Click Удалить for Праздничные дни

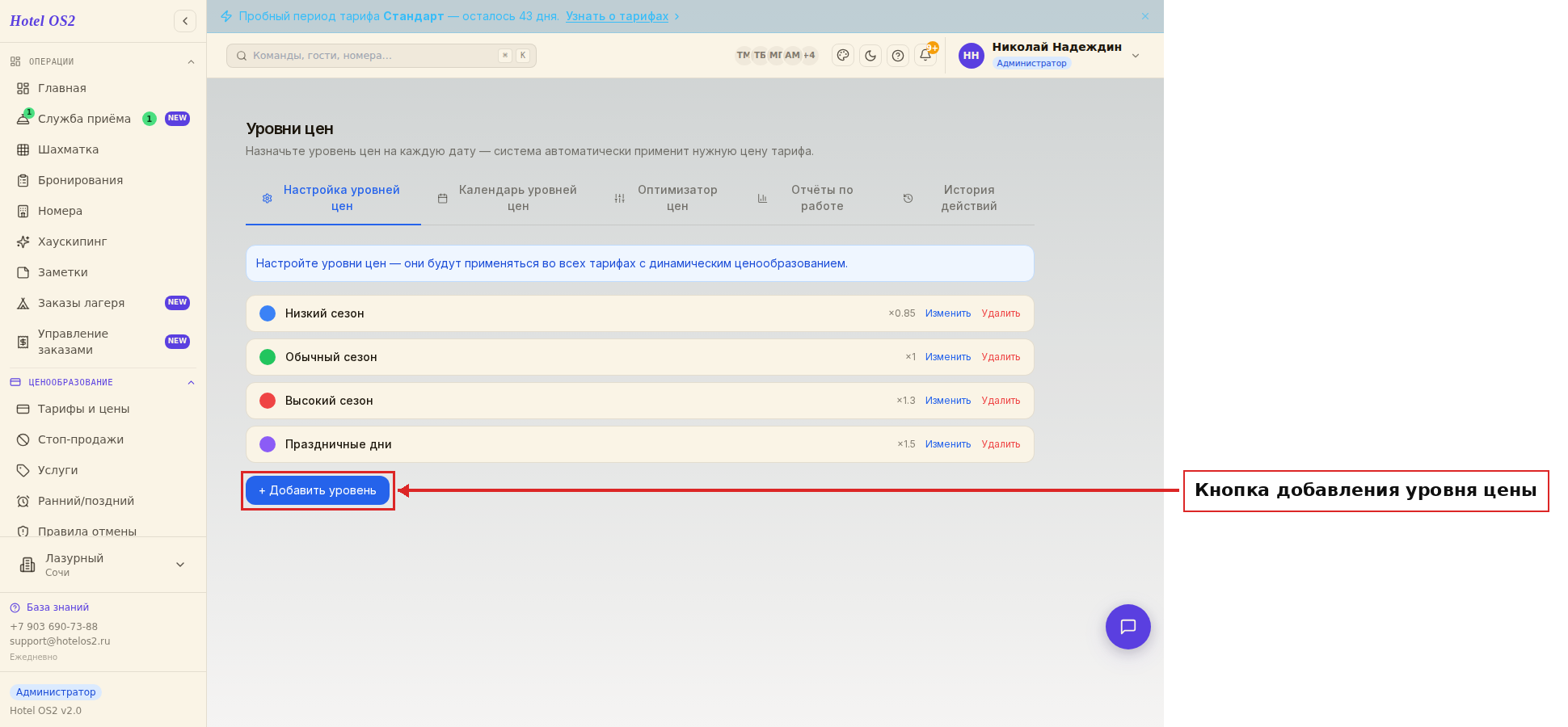tap(1001, 444)
